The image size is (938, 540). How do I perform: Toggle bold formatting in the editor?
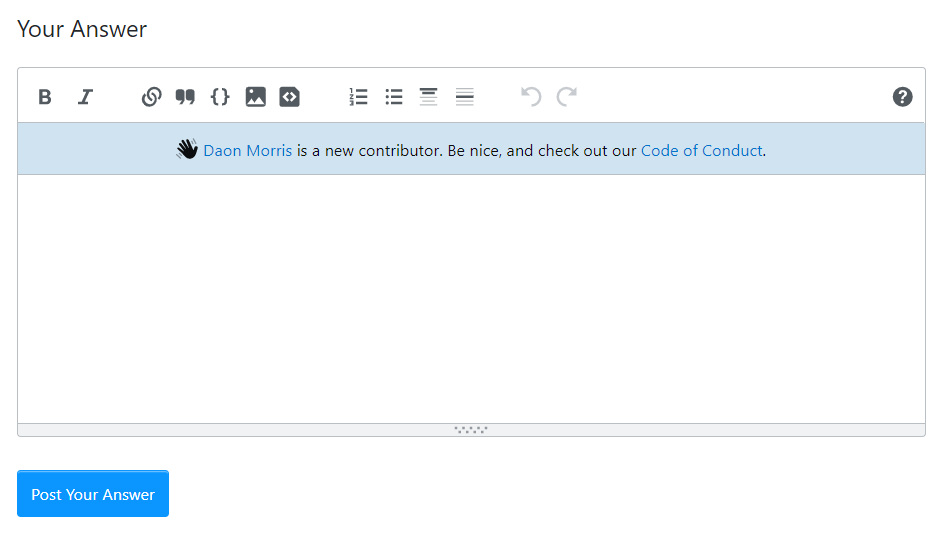coord(45,97)
